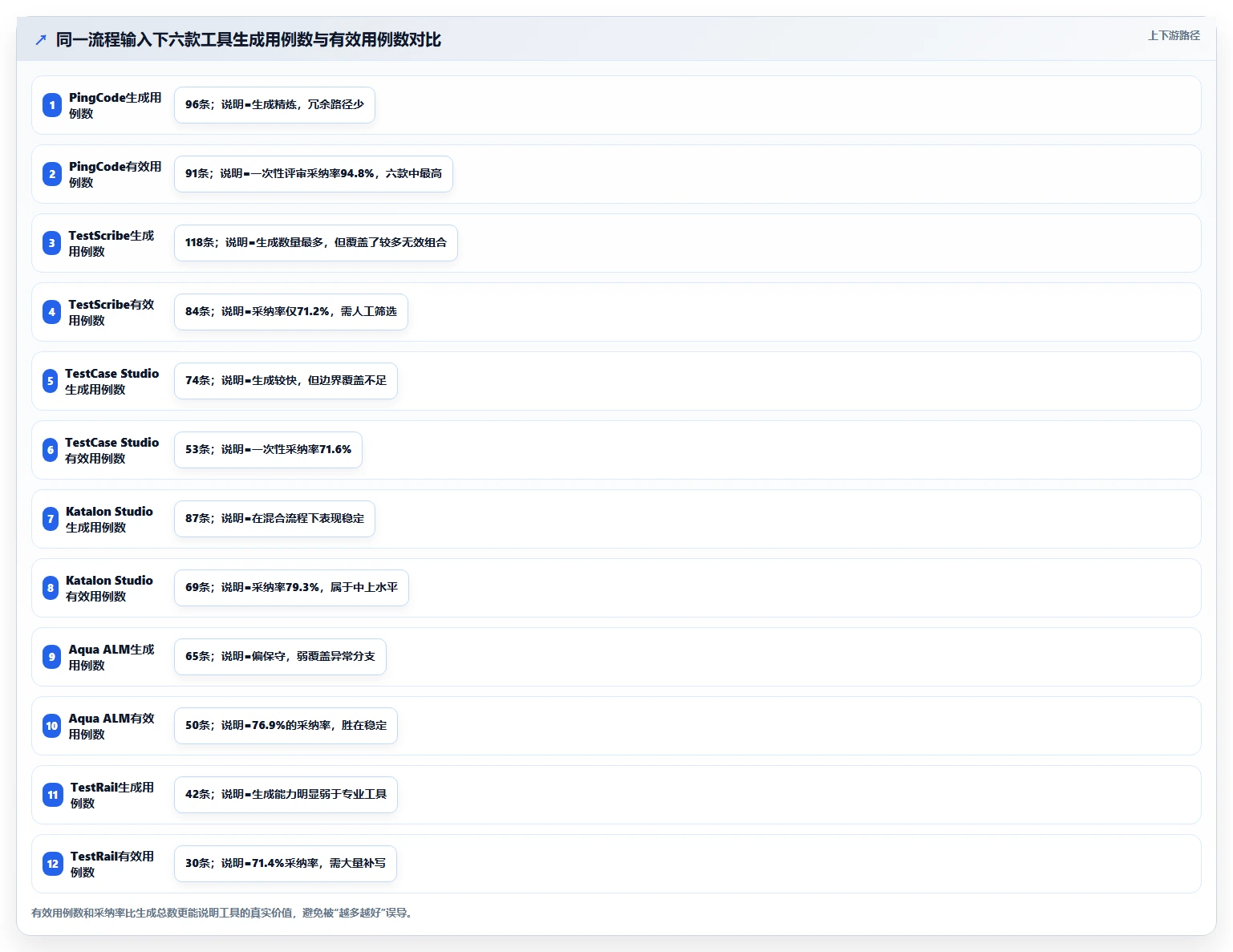
Task: Open the 87条 混合流程下表现稳定 chip
Action: pos(274,519)
